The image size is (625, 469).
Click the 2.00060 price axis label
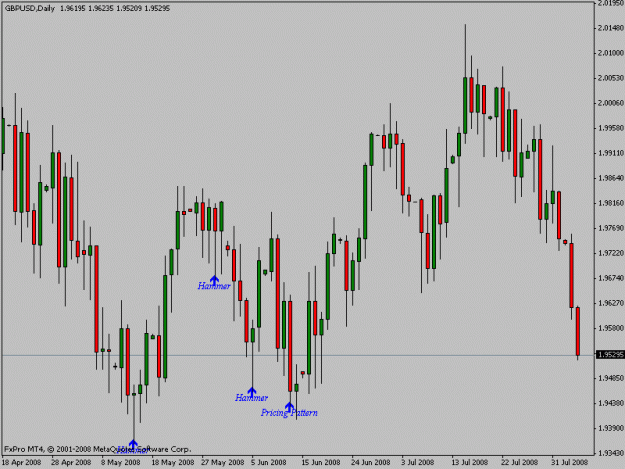tap(610, 103)
